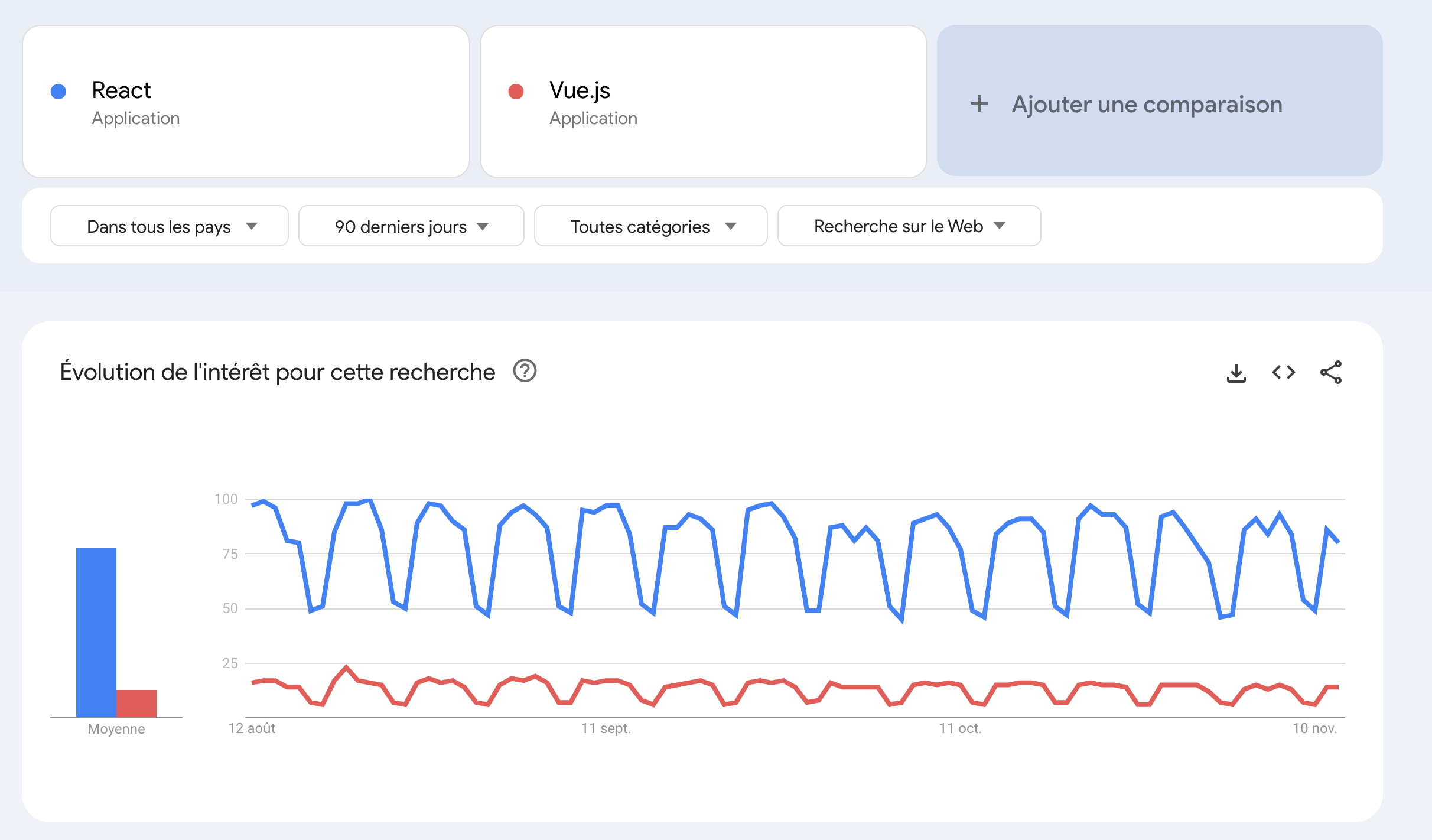The width and height of the screenshot is (1432, 840).
Task: Click the red Vue.js color dot
Action: [x=516, y=92]
